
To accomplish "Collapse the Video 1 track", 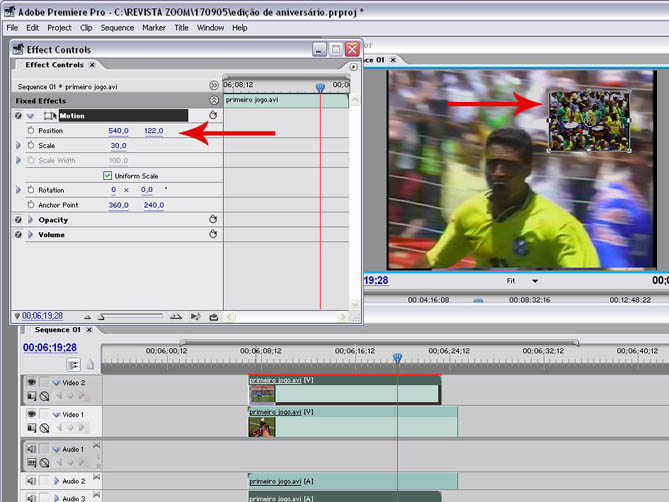I will (x=56, y=415).
